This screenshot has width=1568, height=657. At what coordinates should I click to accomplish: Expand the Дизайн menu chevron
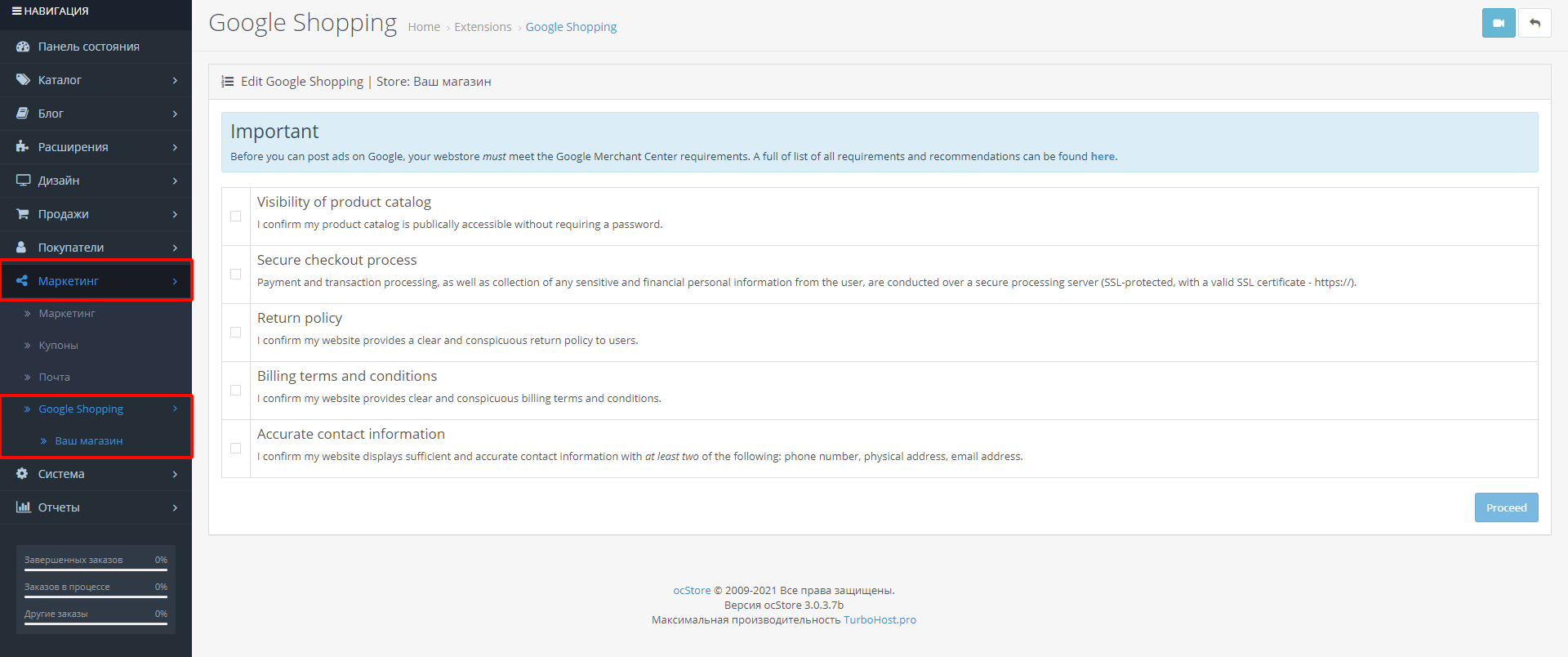(x=175, y=181)
